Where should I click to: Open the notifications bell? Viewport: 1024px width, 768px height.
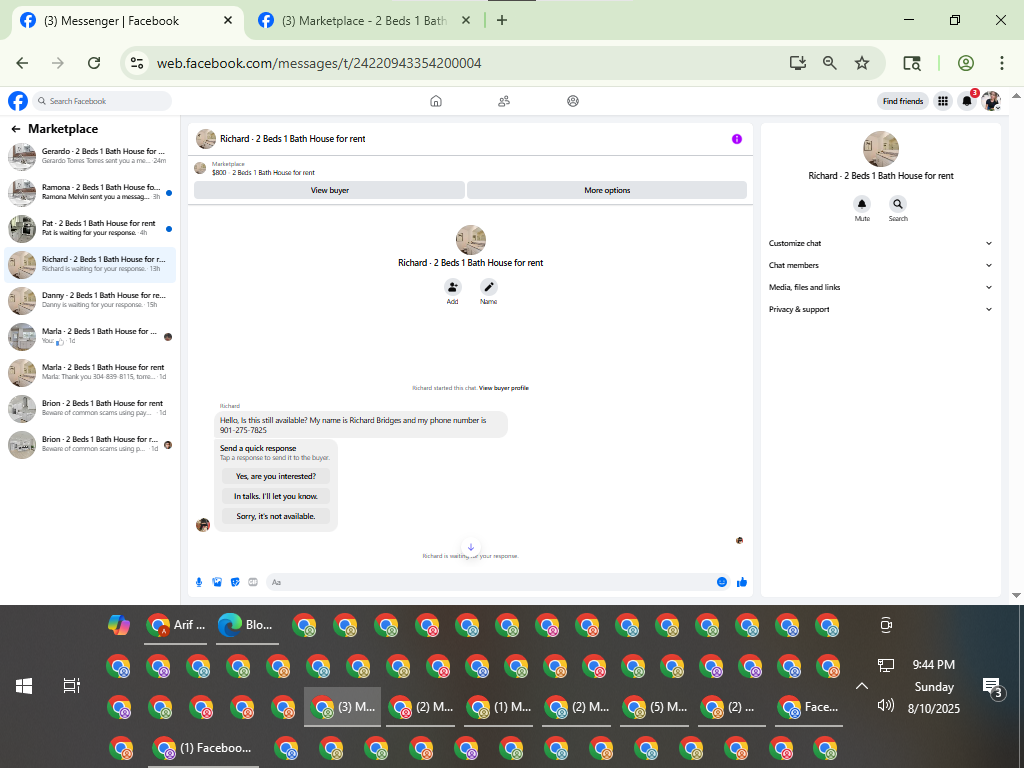967,101
